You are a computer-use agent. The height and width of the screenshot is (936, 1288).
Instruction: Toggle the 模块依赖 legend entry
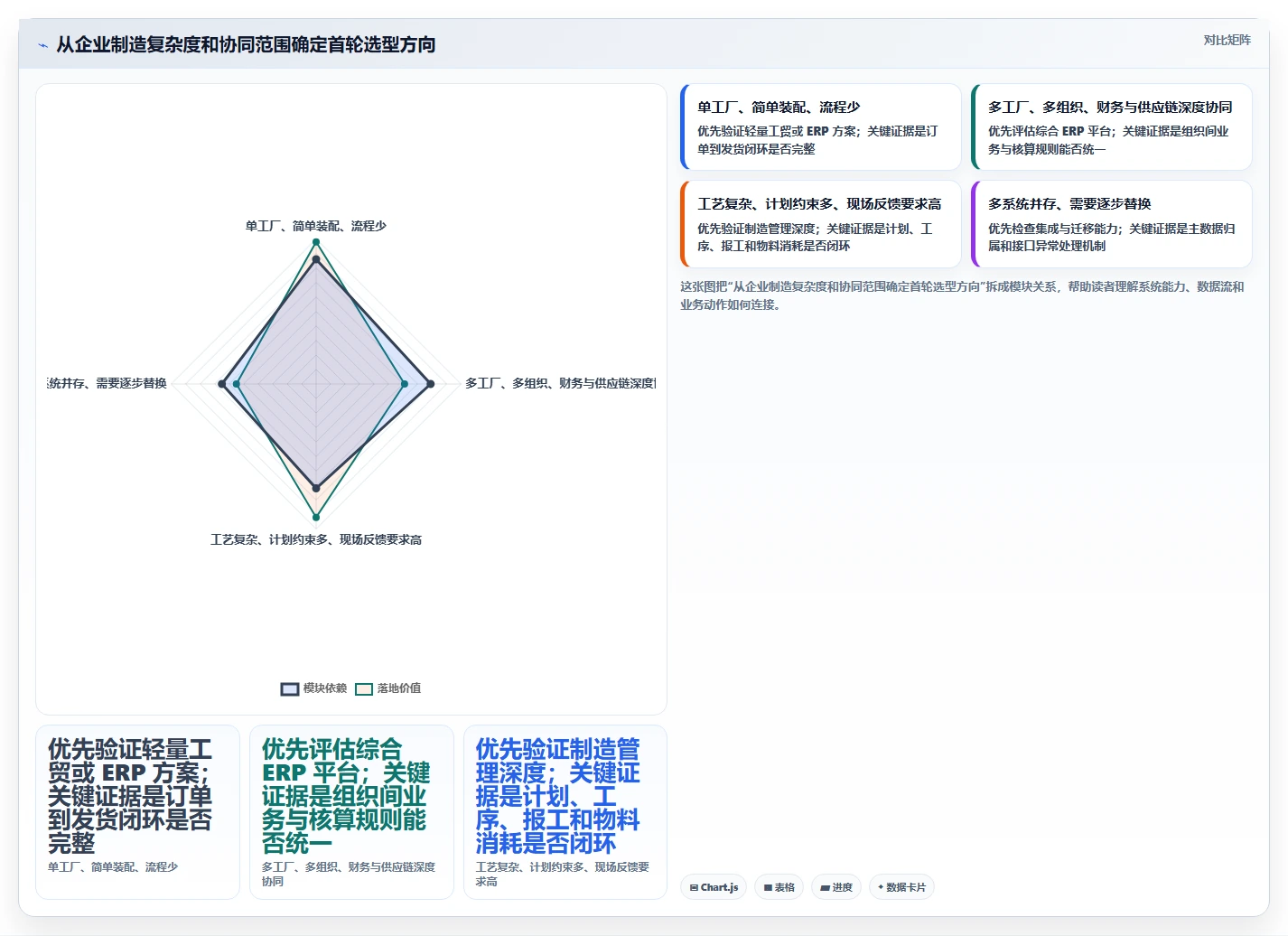(x=313, y=688)
